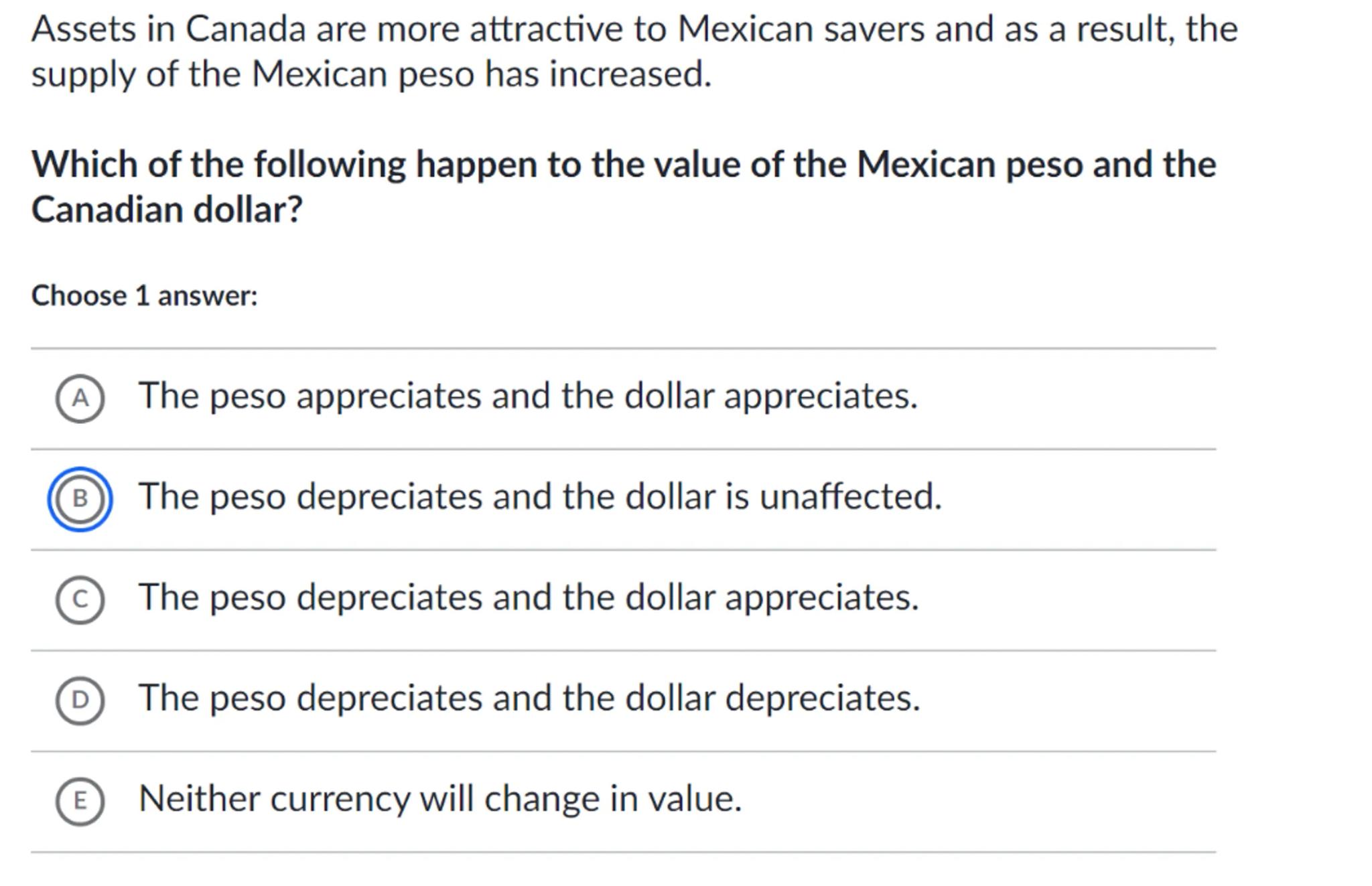
Task: Click the 'Choose 1 answer:' label
Action: [x=144, y=296]
